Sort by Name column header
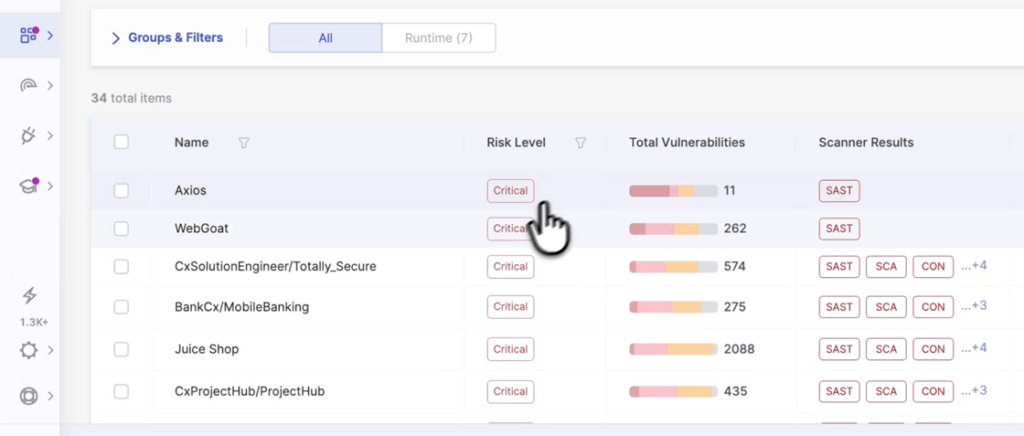This screenshot has width=1024, height=436. pos(191,142)
